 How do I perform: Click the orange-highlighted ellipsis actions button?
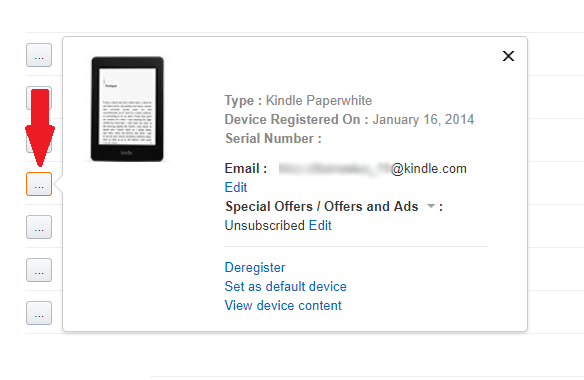(x=39, y=184)
